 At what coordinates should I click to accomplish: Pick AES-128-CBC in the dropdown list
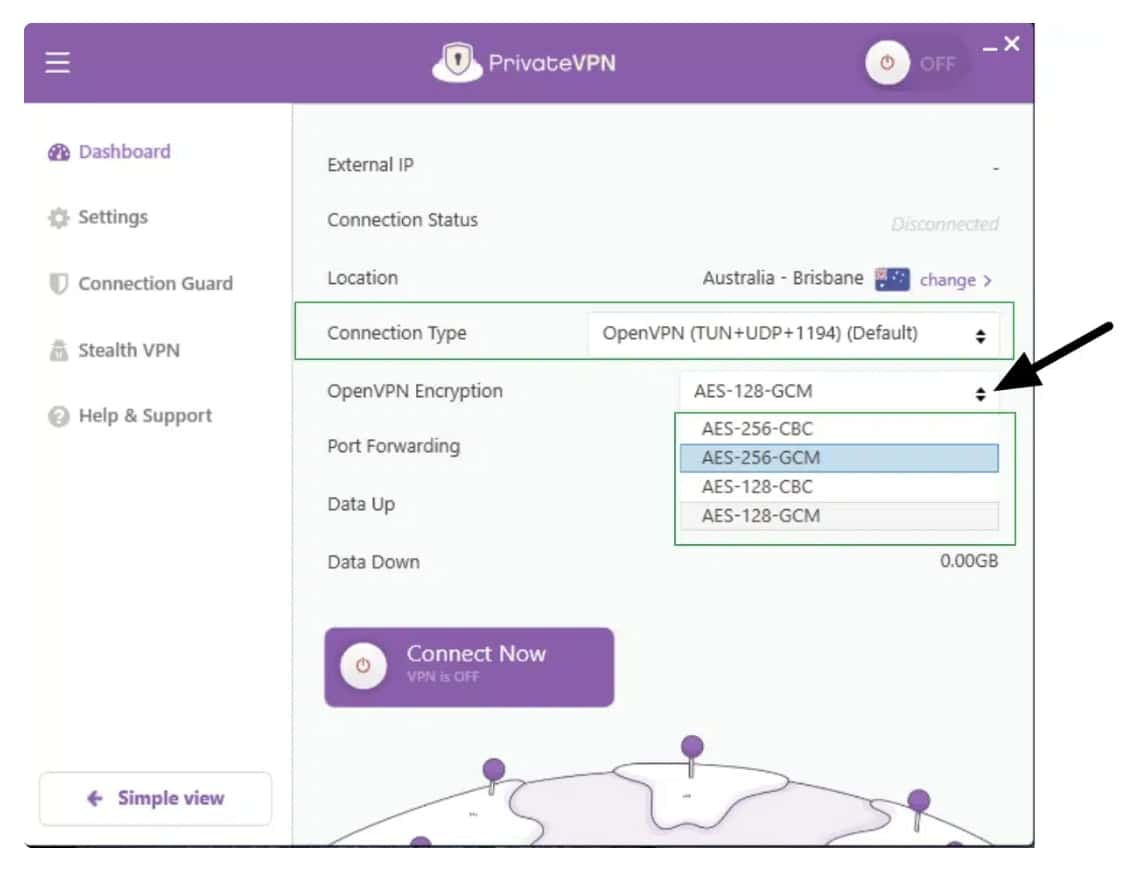[839, 487]
